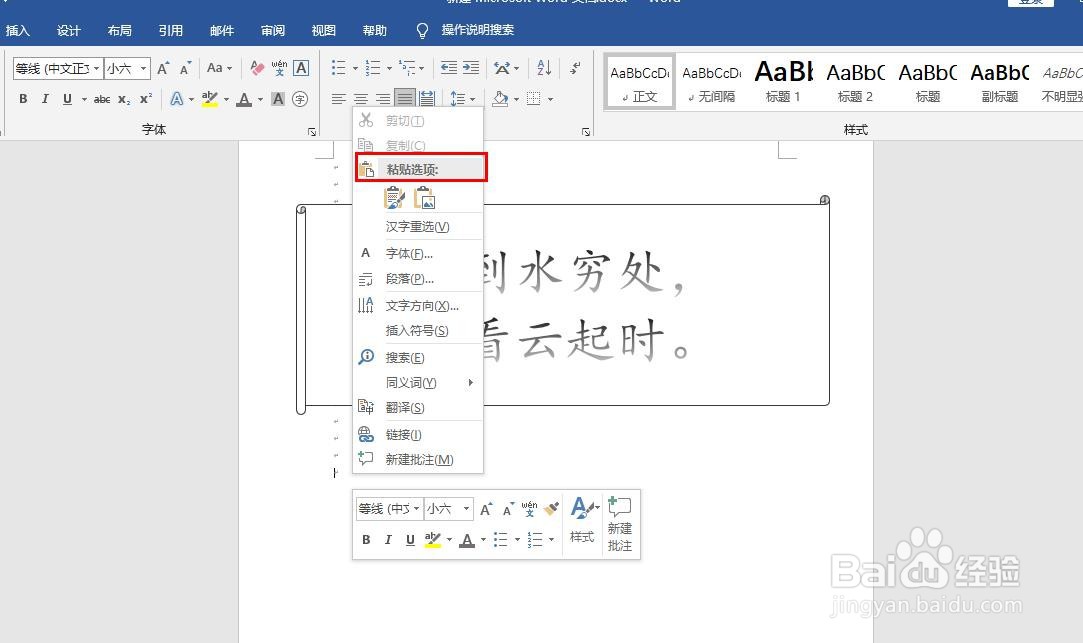The width and height of the screenshot is (1083, 643).
Task: Toggle Subscript formatting
Action: 124,99
